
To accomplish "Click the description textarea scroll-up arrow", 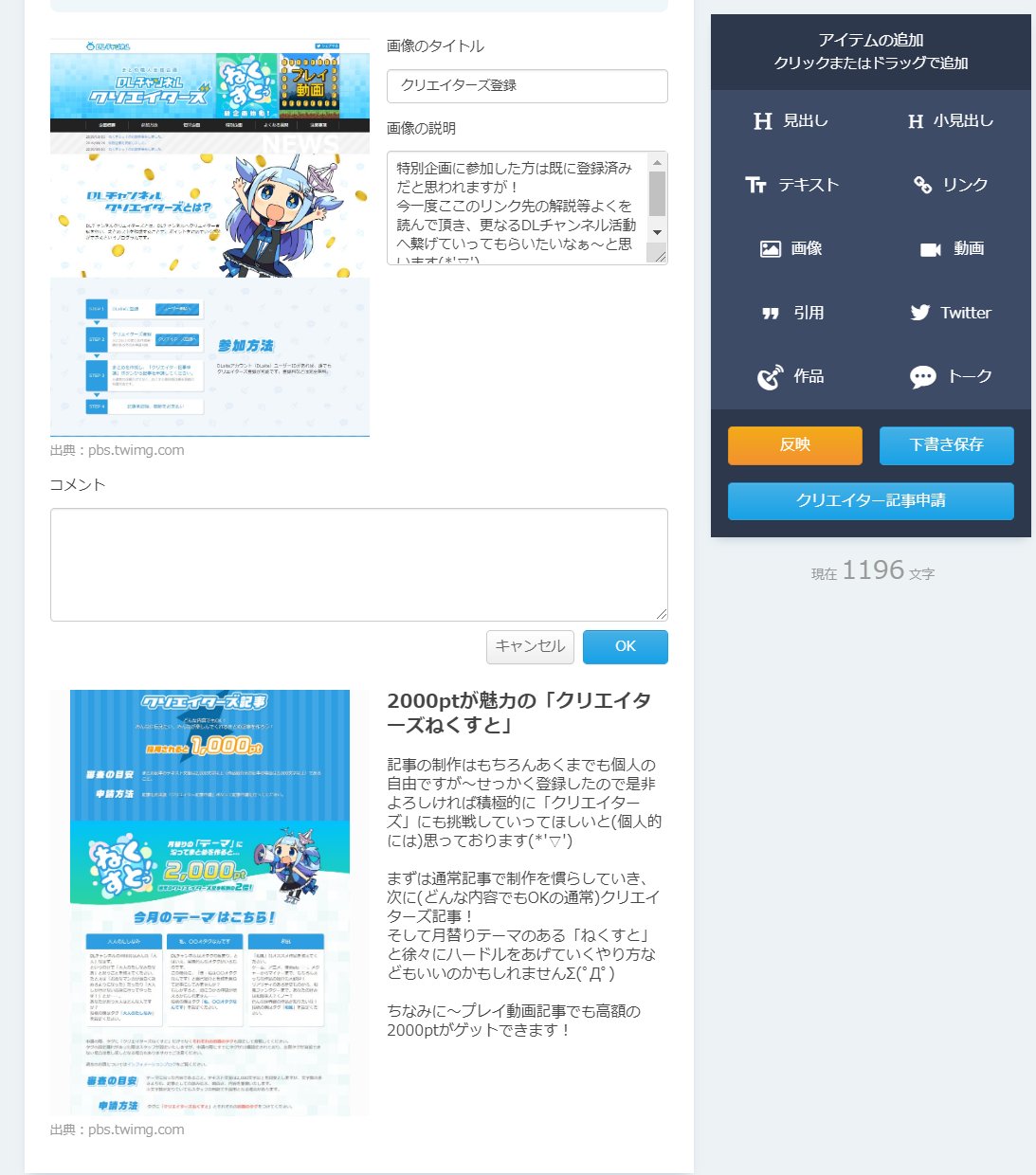I will click(x=657, y=162).
